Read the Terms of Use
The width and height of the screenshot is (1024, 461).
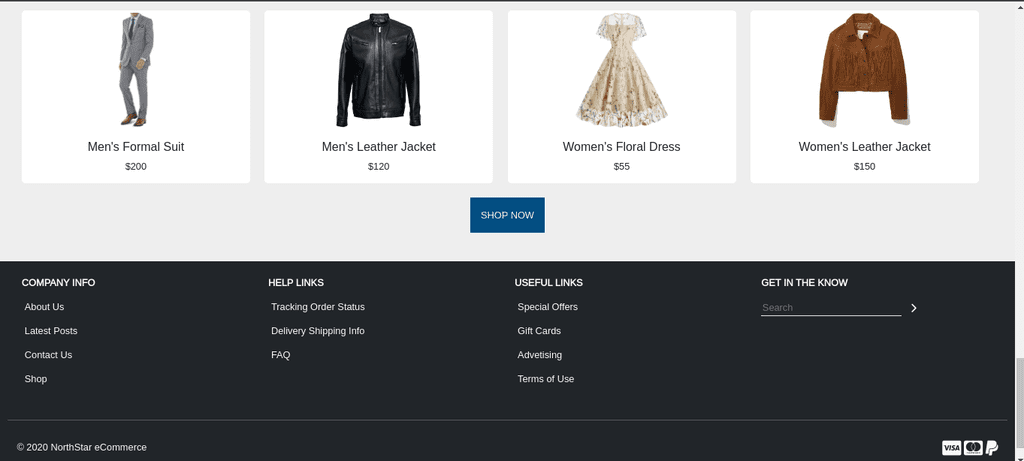[546, 379]
